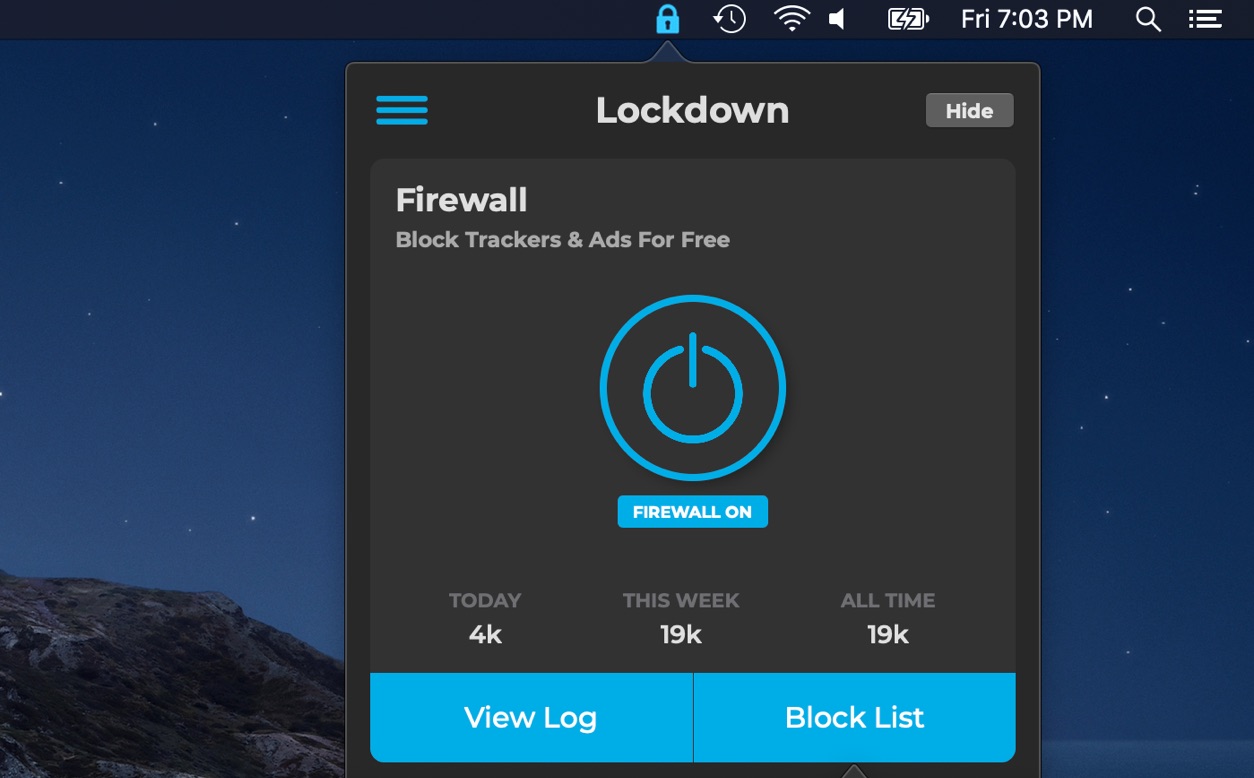Select the ALL TIME 19k statistic

tap(888, 617)
